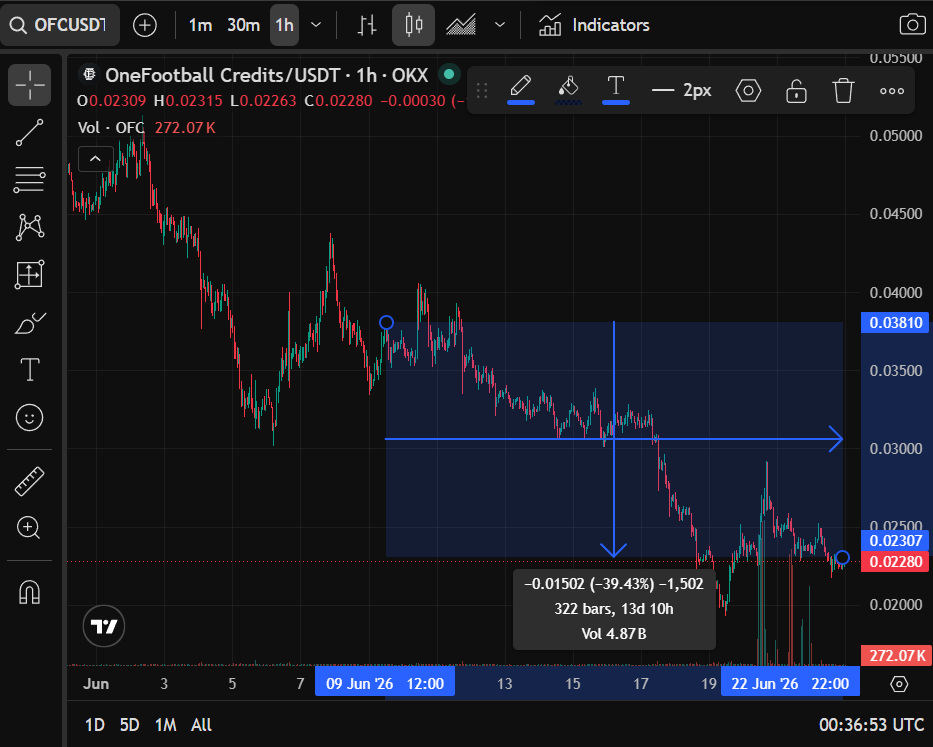Set the date range to 1M

165,725
